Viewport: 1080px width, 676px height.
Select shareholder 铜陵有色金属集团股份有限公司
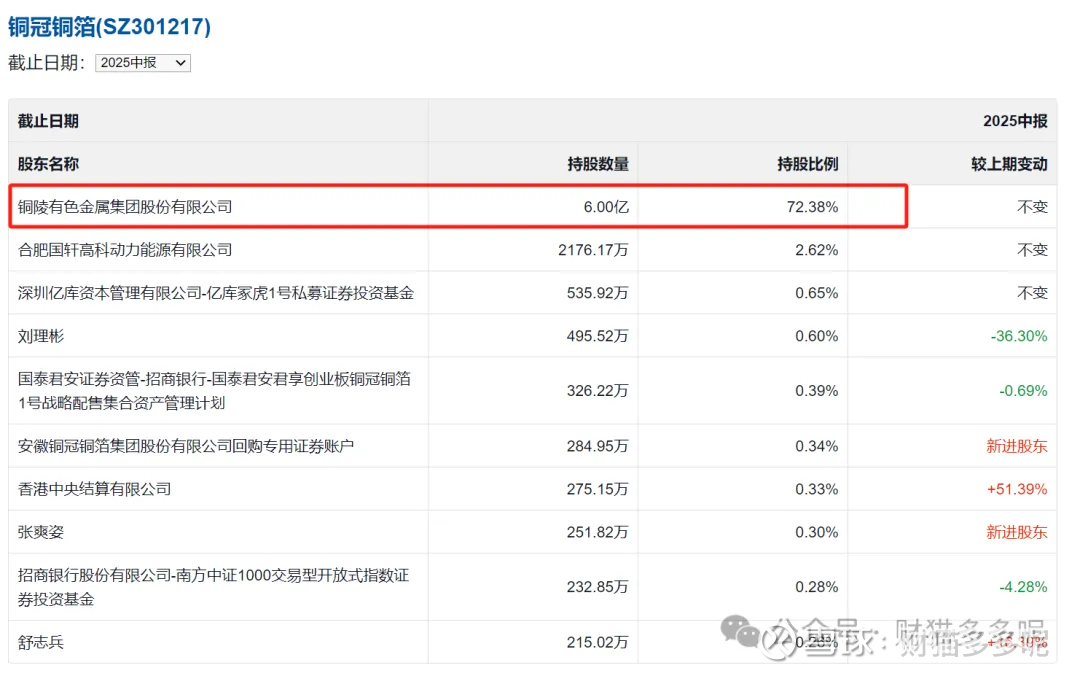tap(125, 207)
